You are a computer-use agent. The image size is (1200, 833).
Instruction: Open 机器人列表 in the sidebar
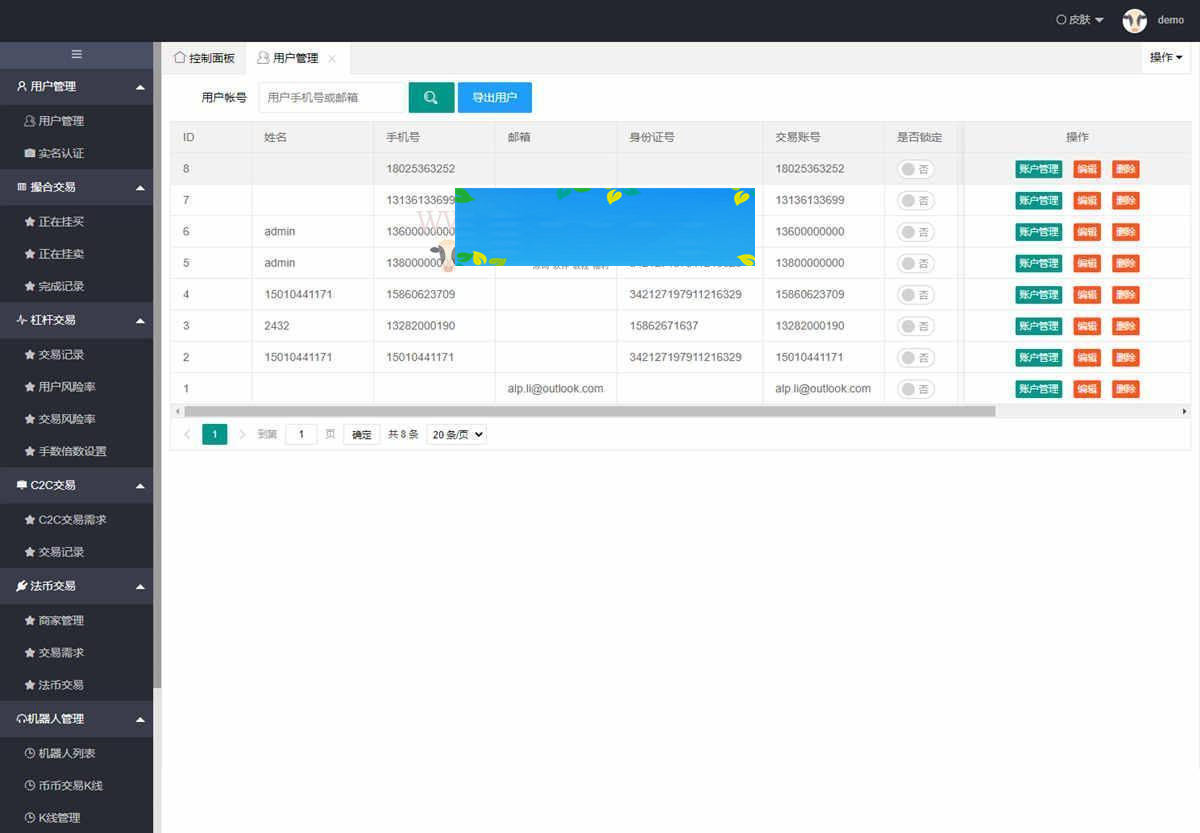point(66,753)
